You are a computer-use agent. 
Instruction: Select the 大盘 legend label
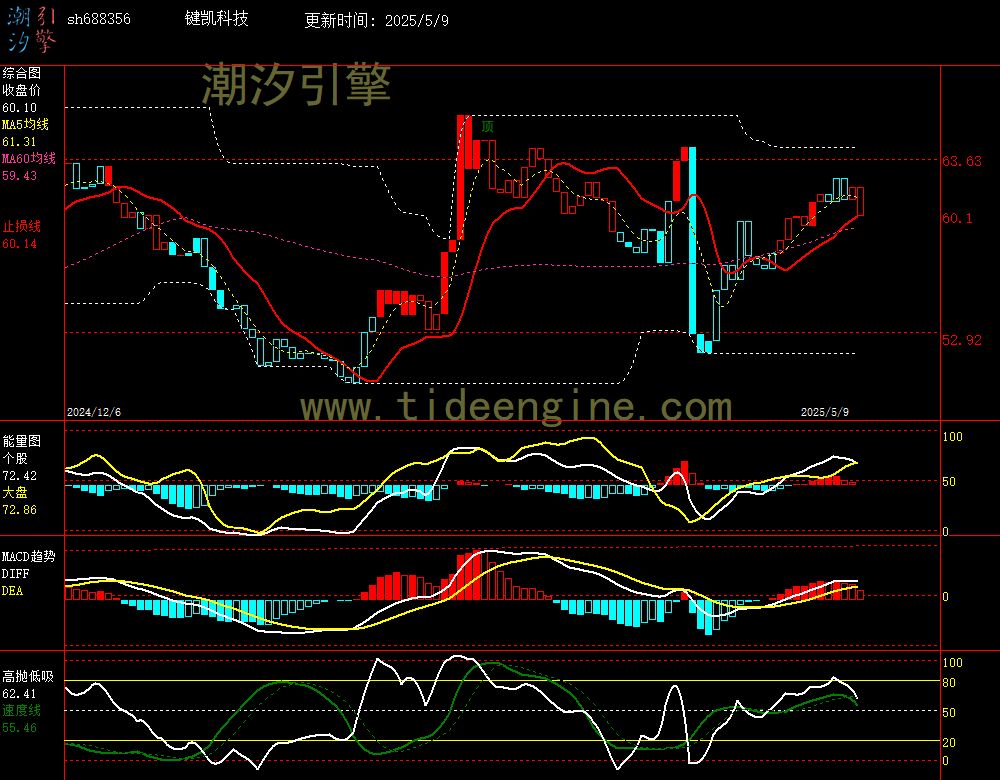point(15,492)
